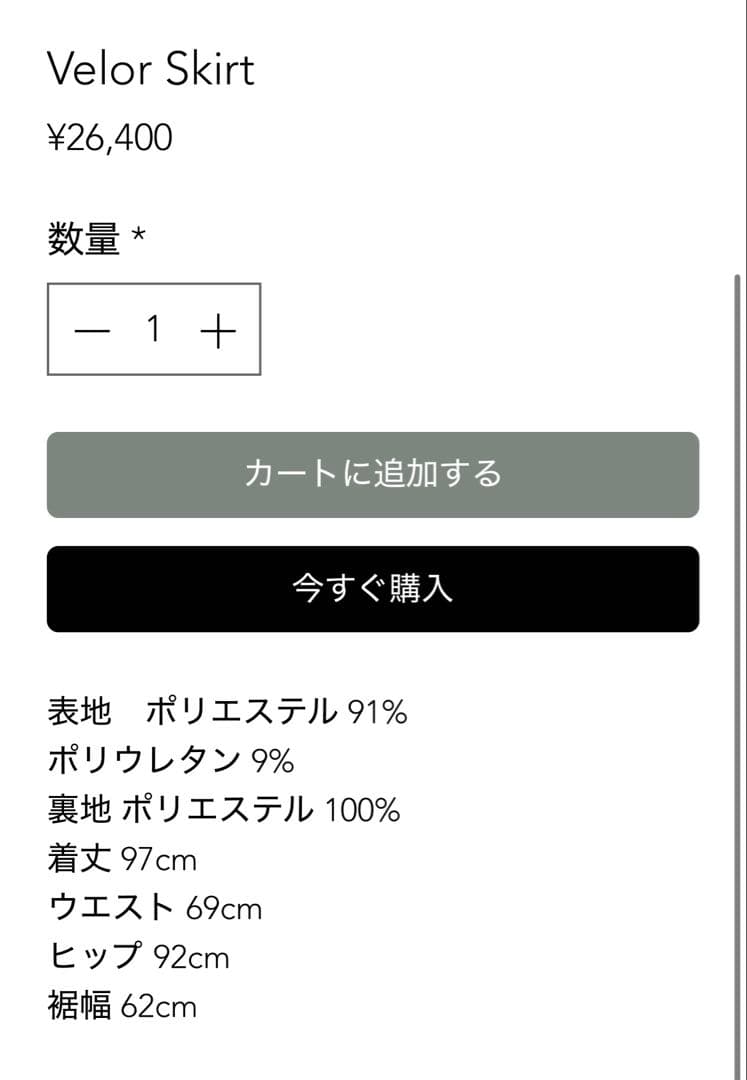Click the 着丈 97cm length line
The image size is (747, 1080).
point(122,858)
